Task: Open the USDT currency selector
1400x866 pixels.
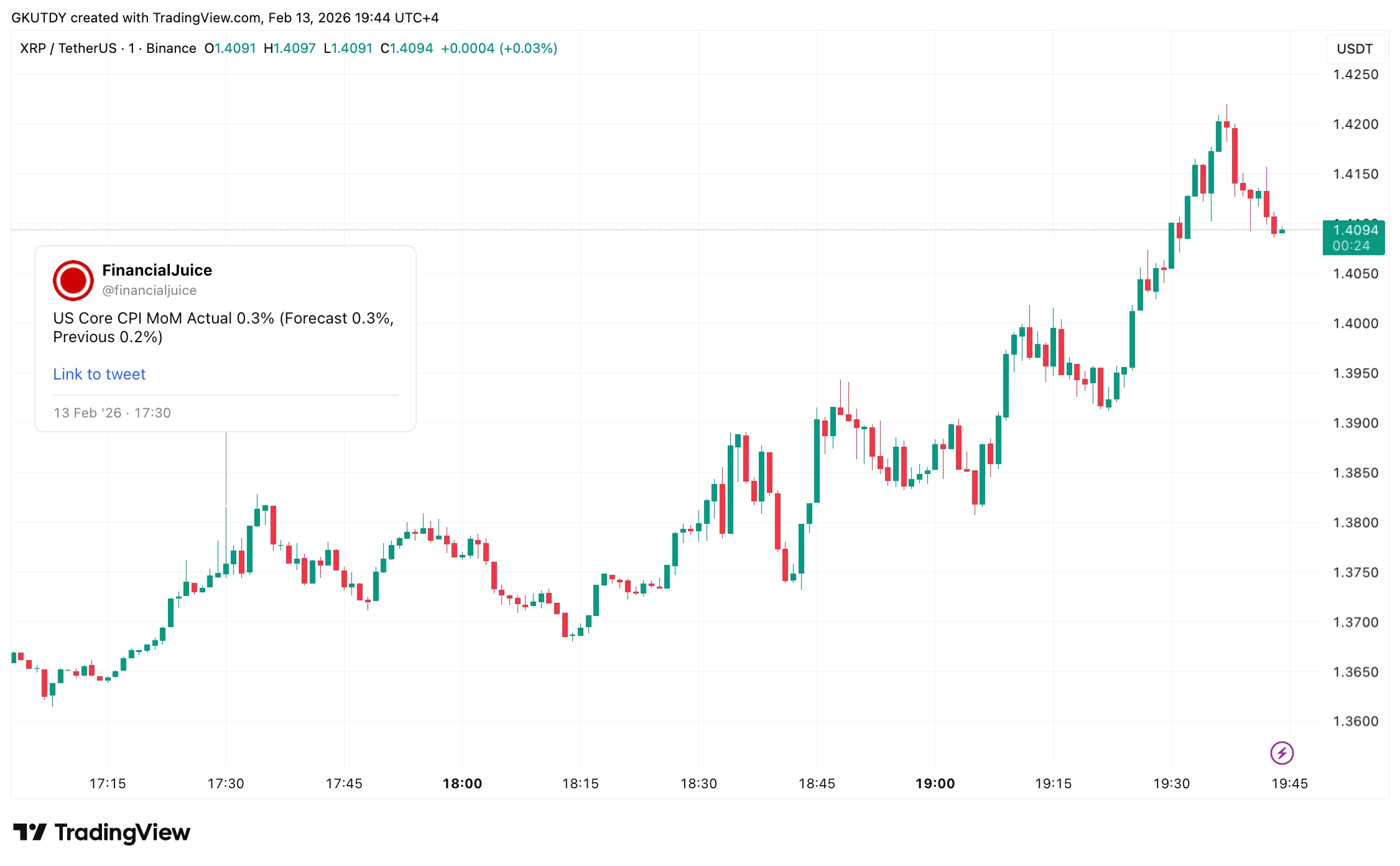Action: tap(1354, 49)
